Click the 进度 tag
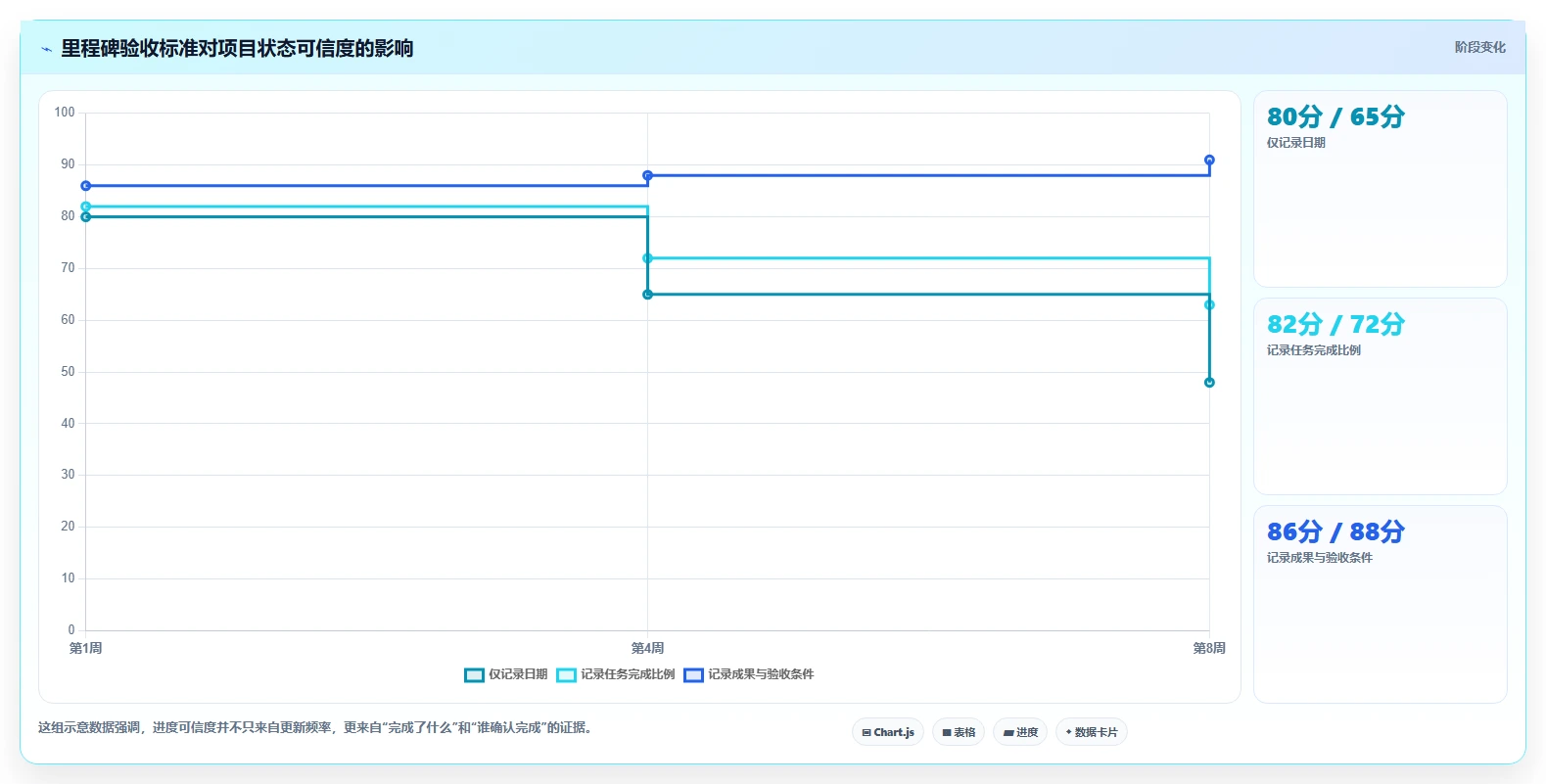 tap(1020, 732)
